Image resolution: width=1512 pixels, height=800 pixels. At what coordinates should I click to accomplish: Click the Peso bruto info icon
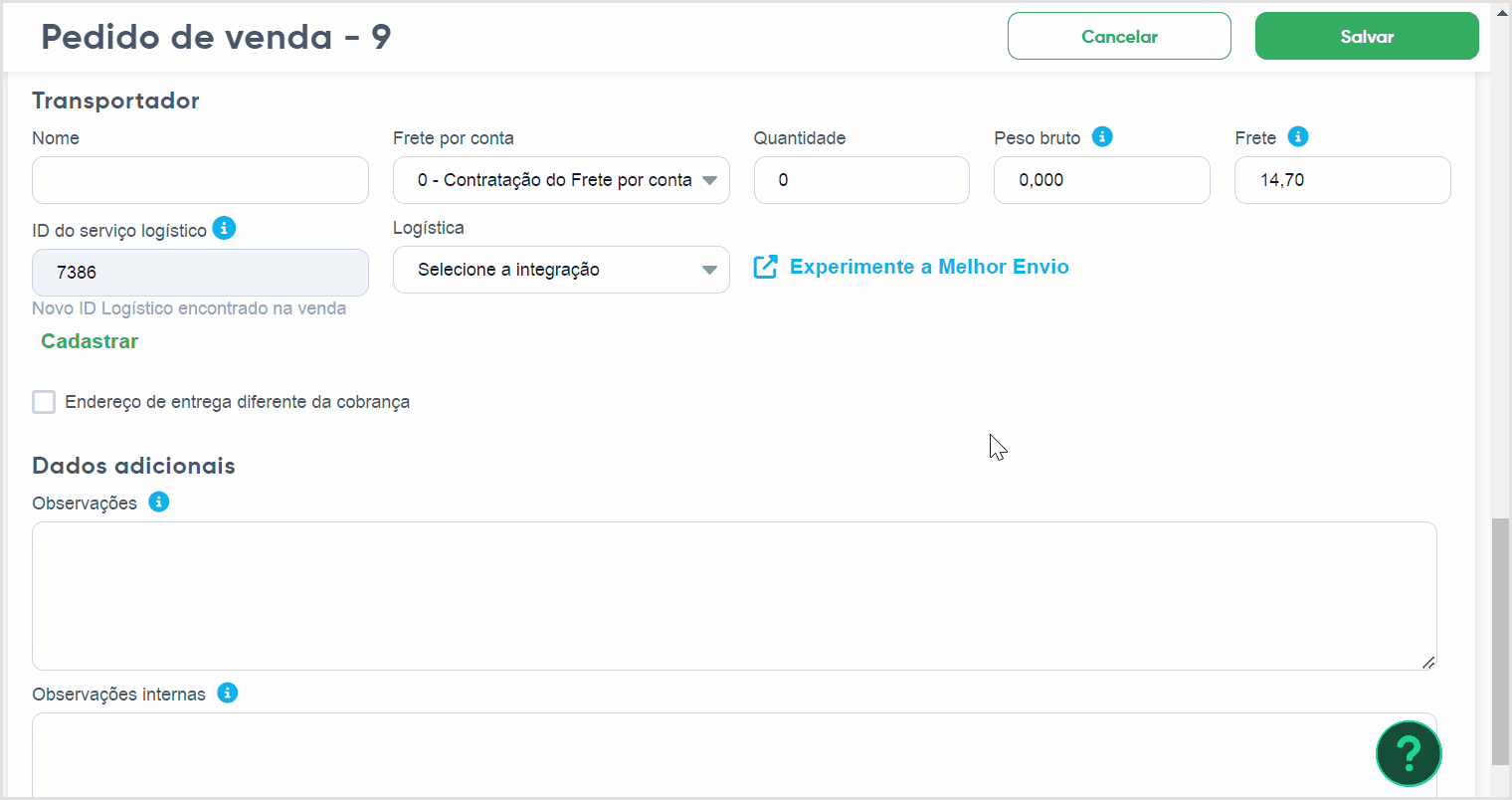pyautogui.click(x=1102, y=137)
